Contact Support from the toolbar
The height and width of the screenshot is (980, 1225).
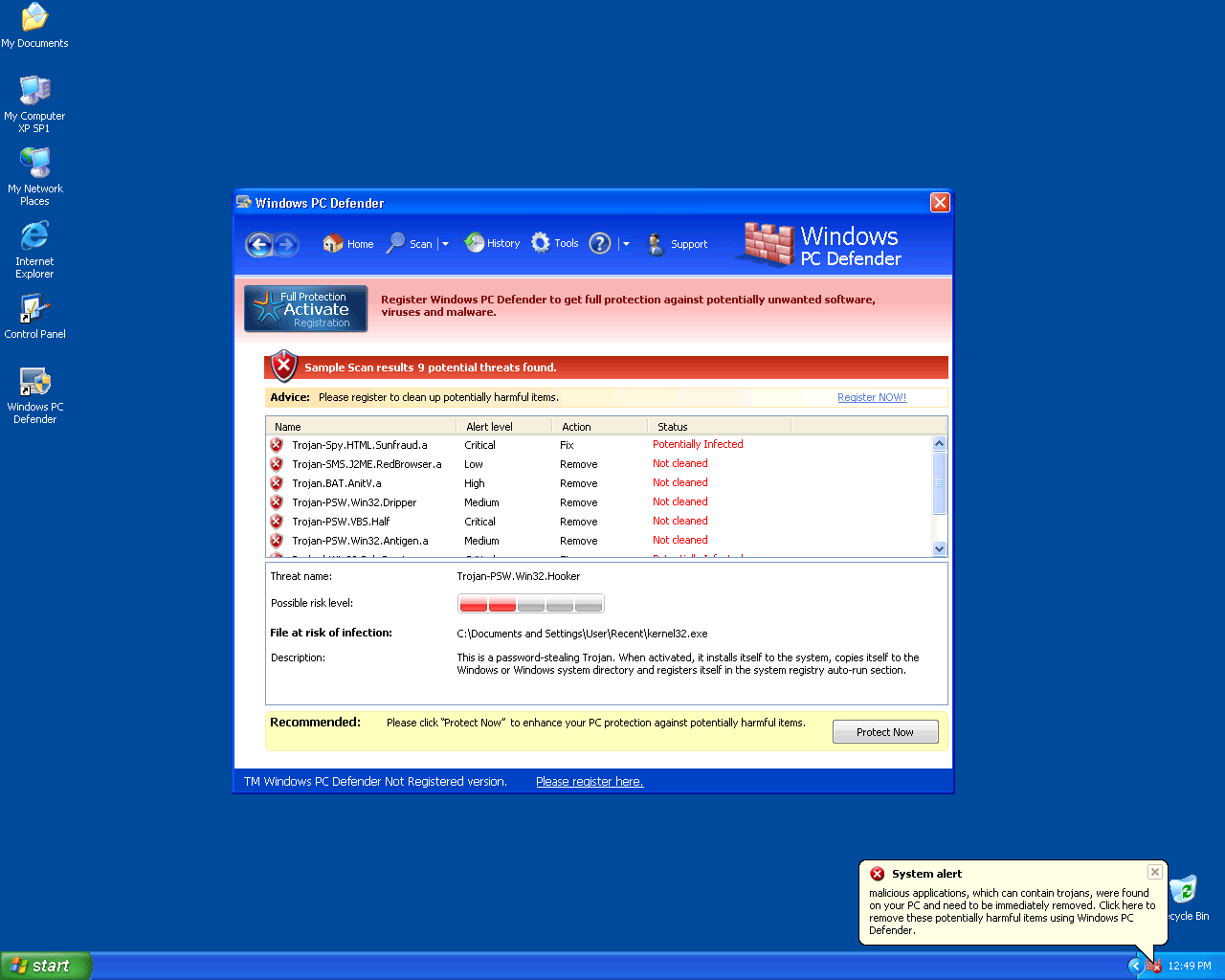[677, 243]
